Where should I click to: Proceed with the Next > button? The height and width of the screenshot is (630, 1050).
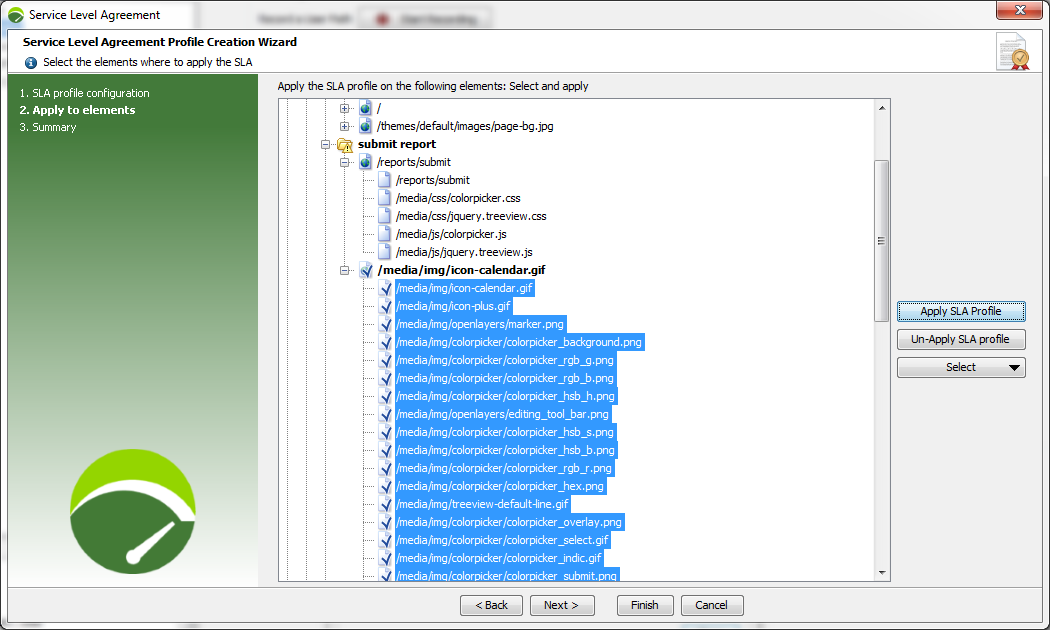click(561, 605)
